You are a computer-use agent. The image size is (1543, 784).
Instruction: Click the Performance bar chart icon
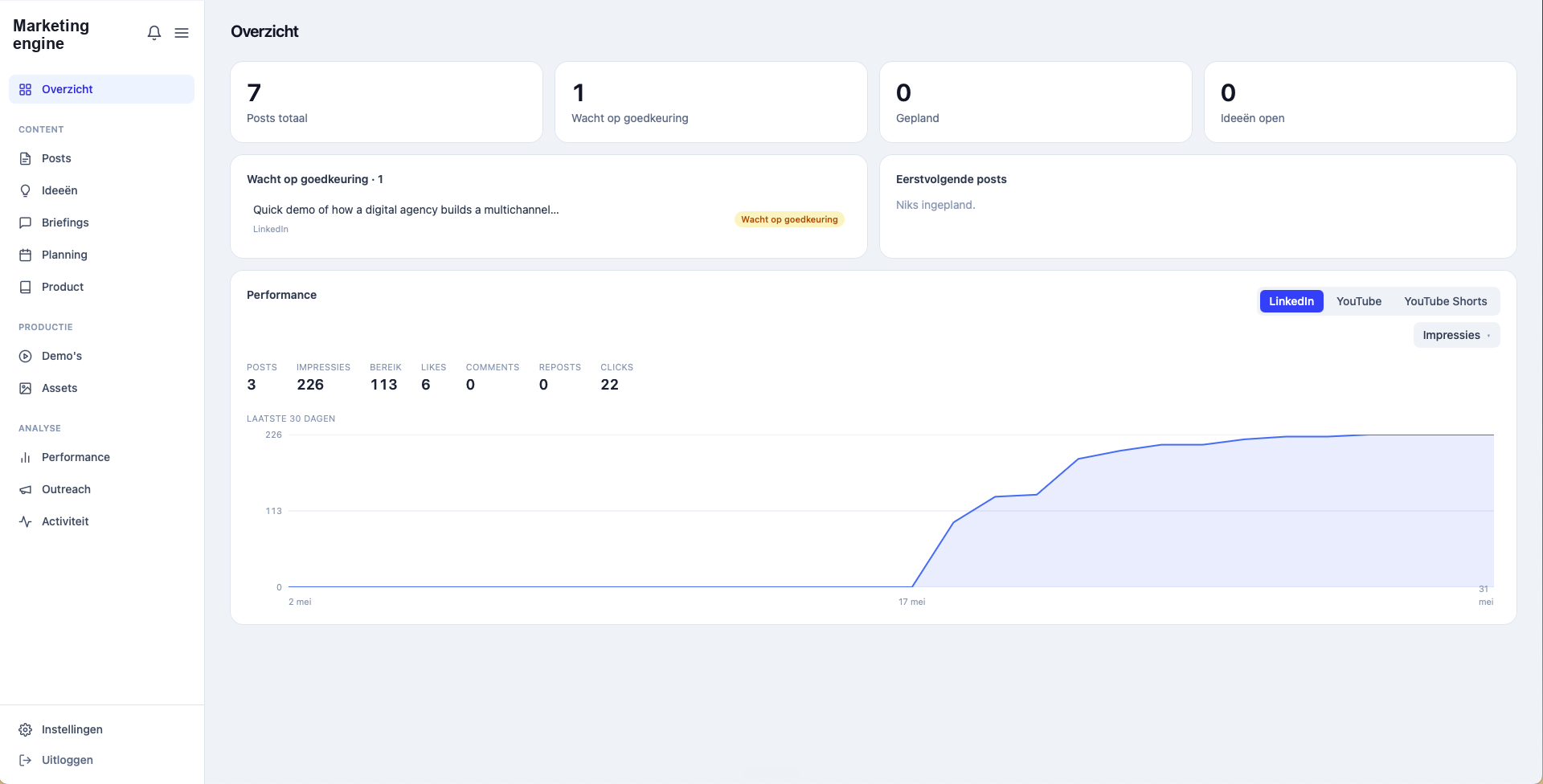pos(26,457)
